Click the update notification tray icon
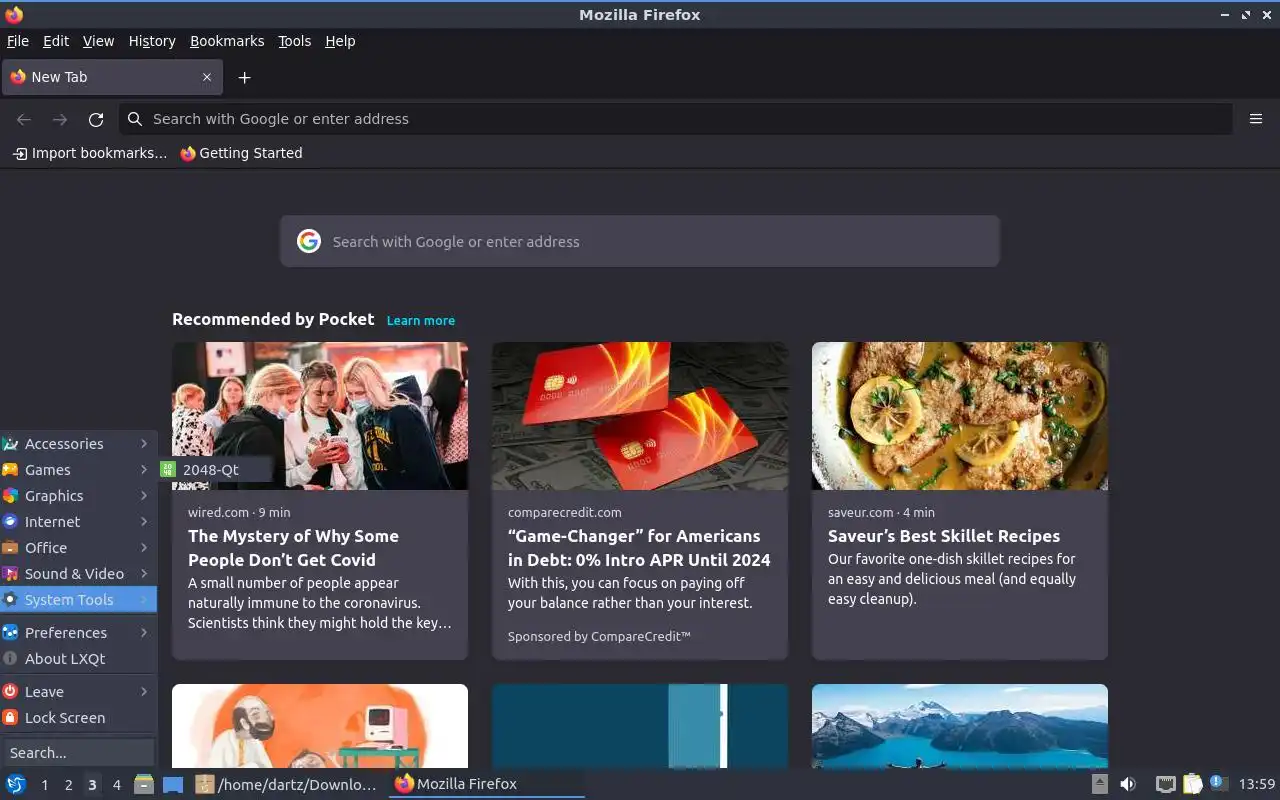The image size is (1280, 800). pos(1218,783)
